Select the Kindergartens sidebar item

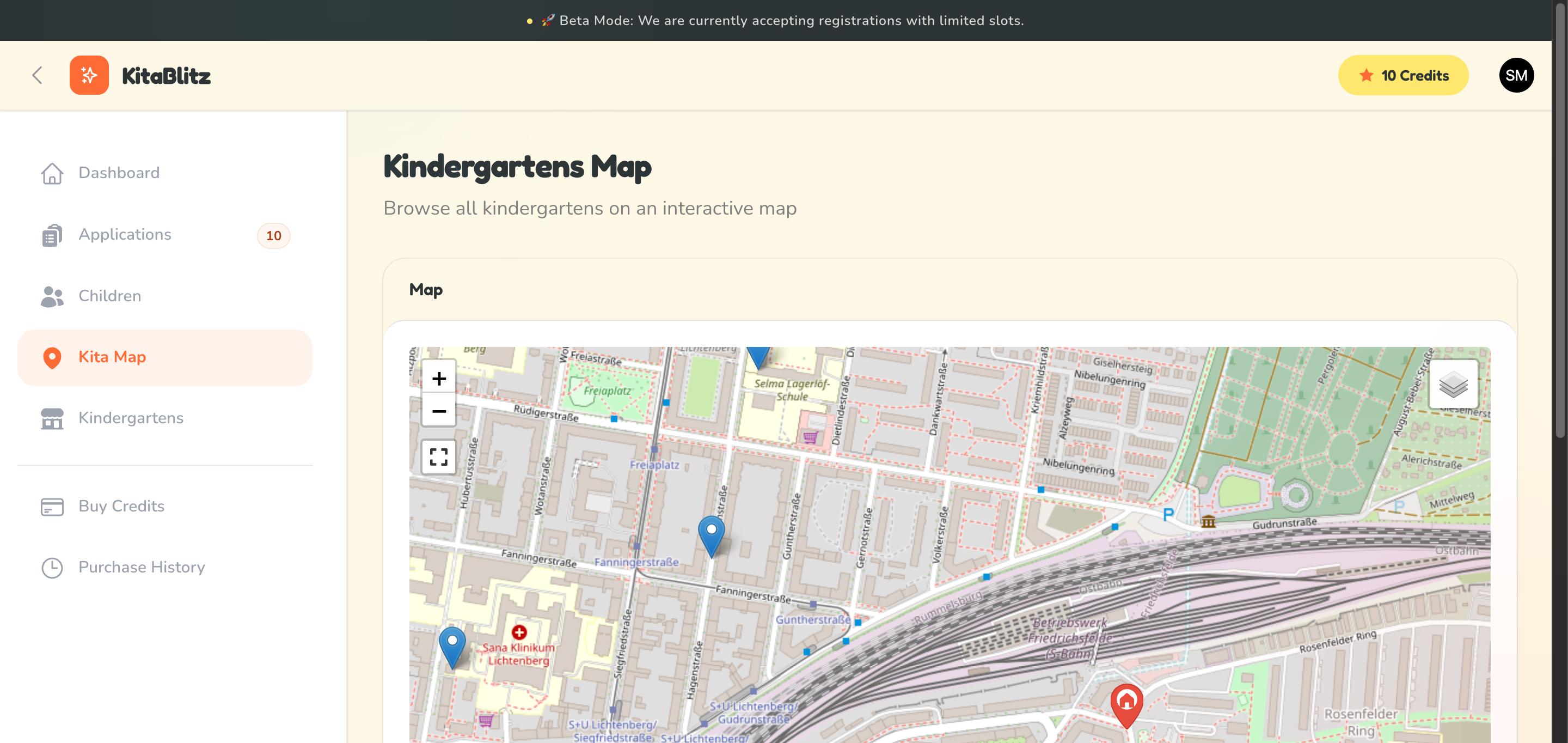[x=130, y=418]
